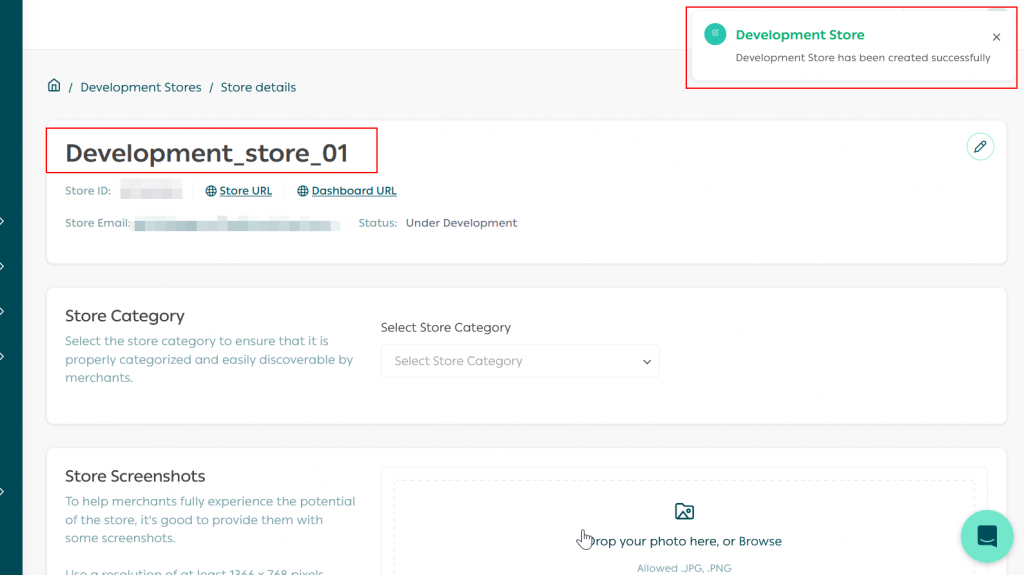
Task: Dismiss the Development Store notification
Action: click(996, 37)
